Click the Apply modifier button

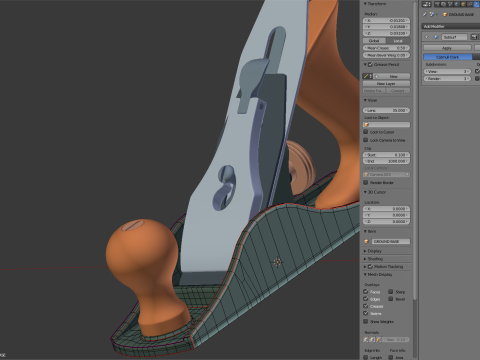(448, 48)
